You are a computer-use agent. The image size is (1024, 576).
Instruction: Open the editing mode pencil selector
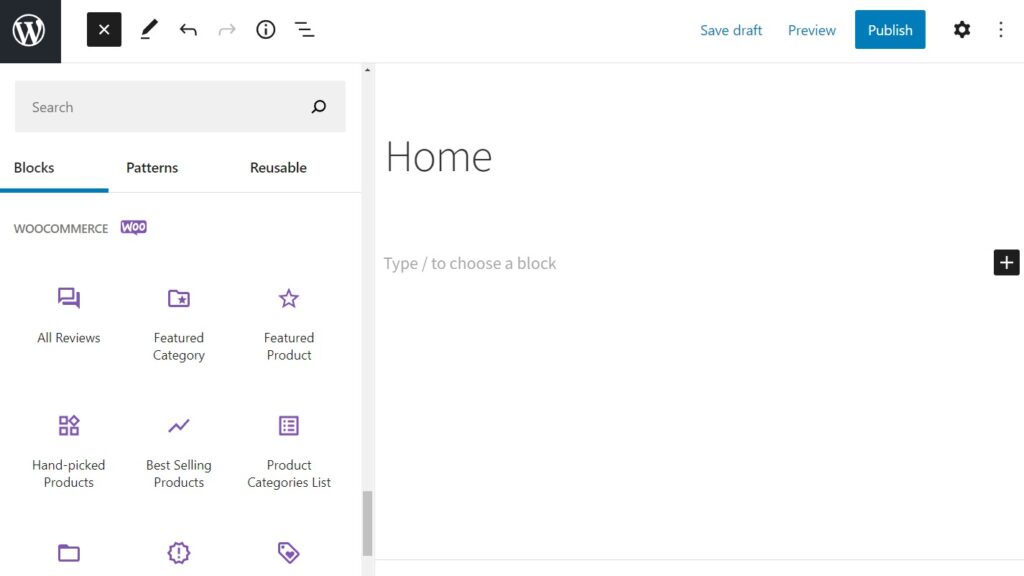point(148,29)
